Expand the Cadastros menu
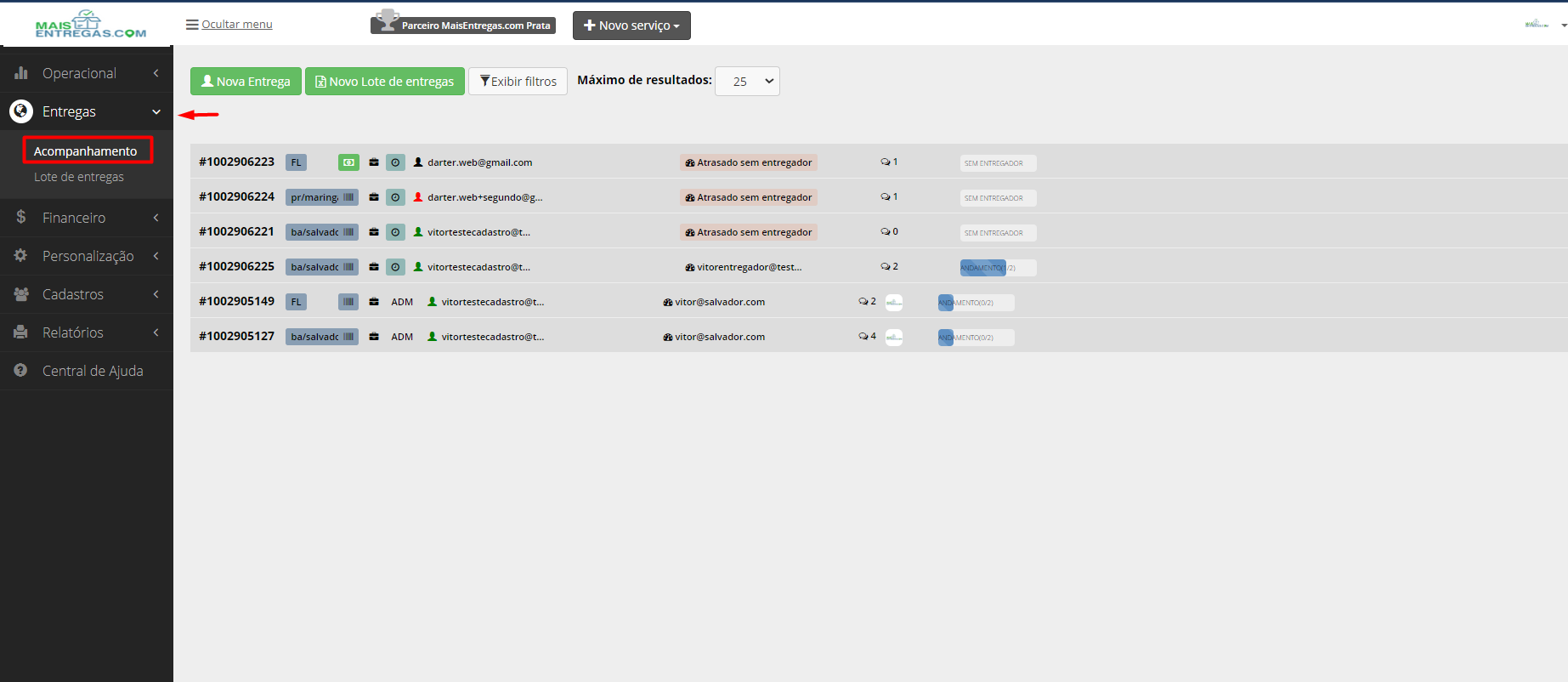The width and height of the screenshot is (1568, 682). tap(87, 294)
